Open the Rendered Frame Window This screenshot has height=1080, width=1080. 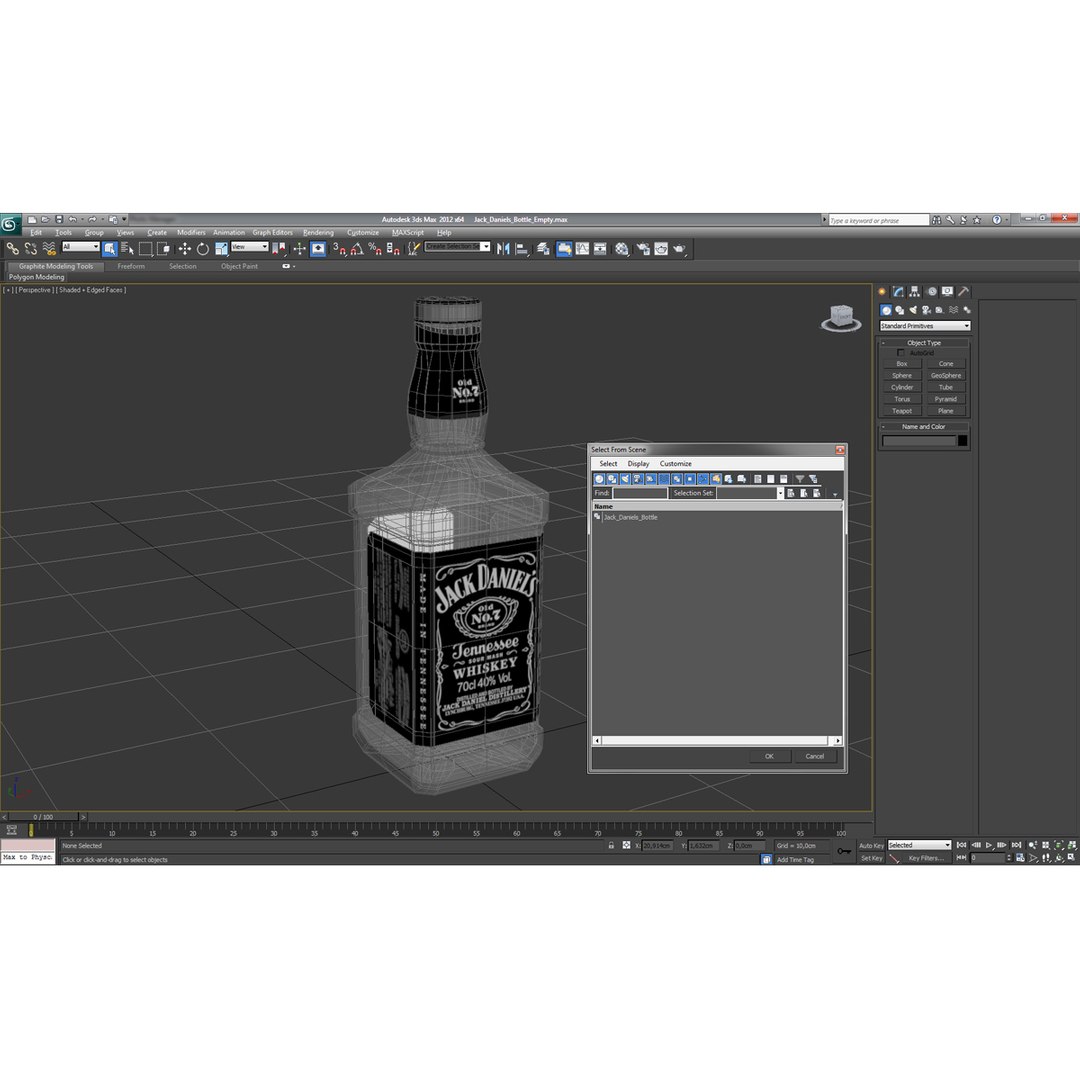coord(661,249)
